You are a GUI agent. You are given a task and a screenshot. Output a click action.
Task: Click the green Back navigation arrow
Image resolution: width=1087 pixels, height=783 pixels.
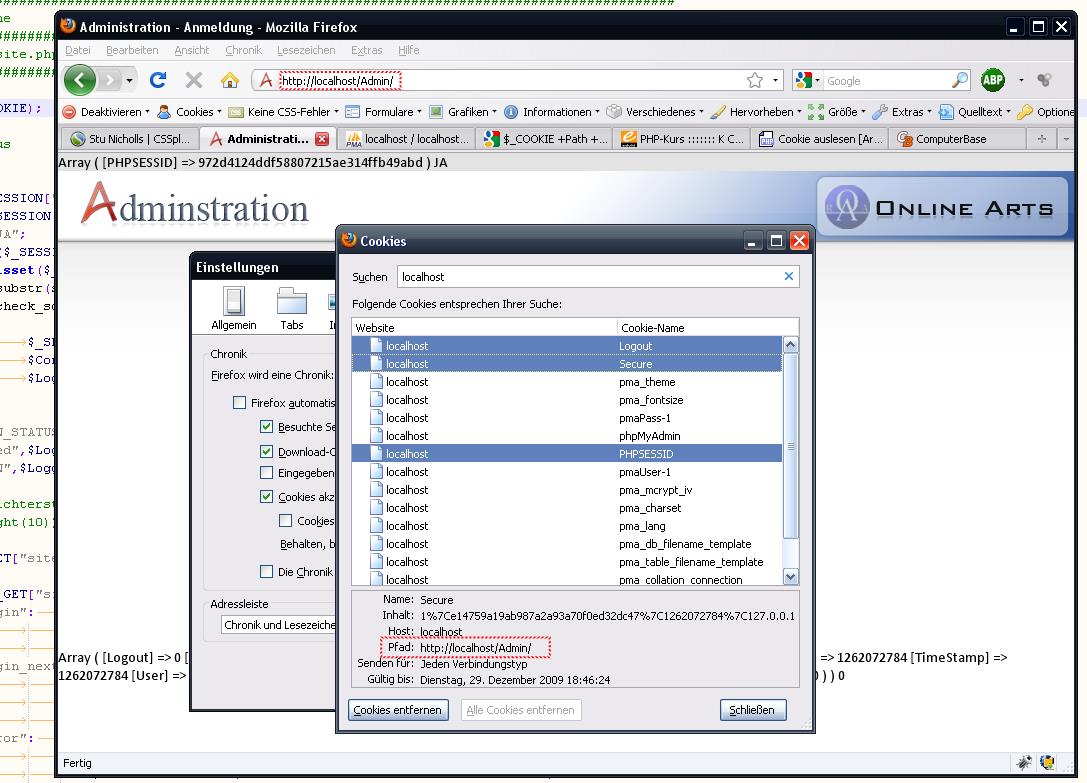tap(80, 80)
